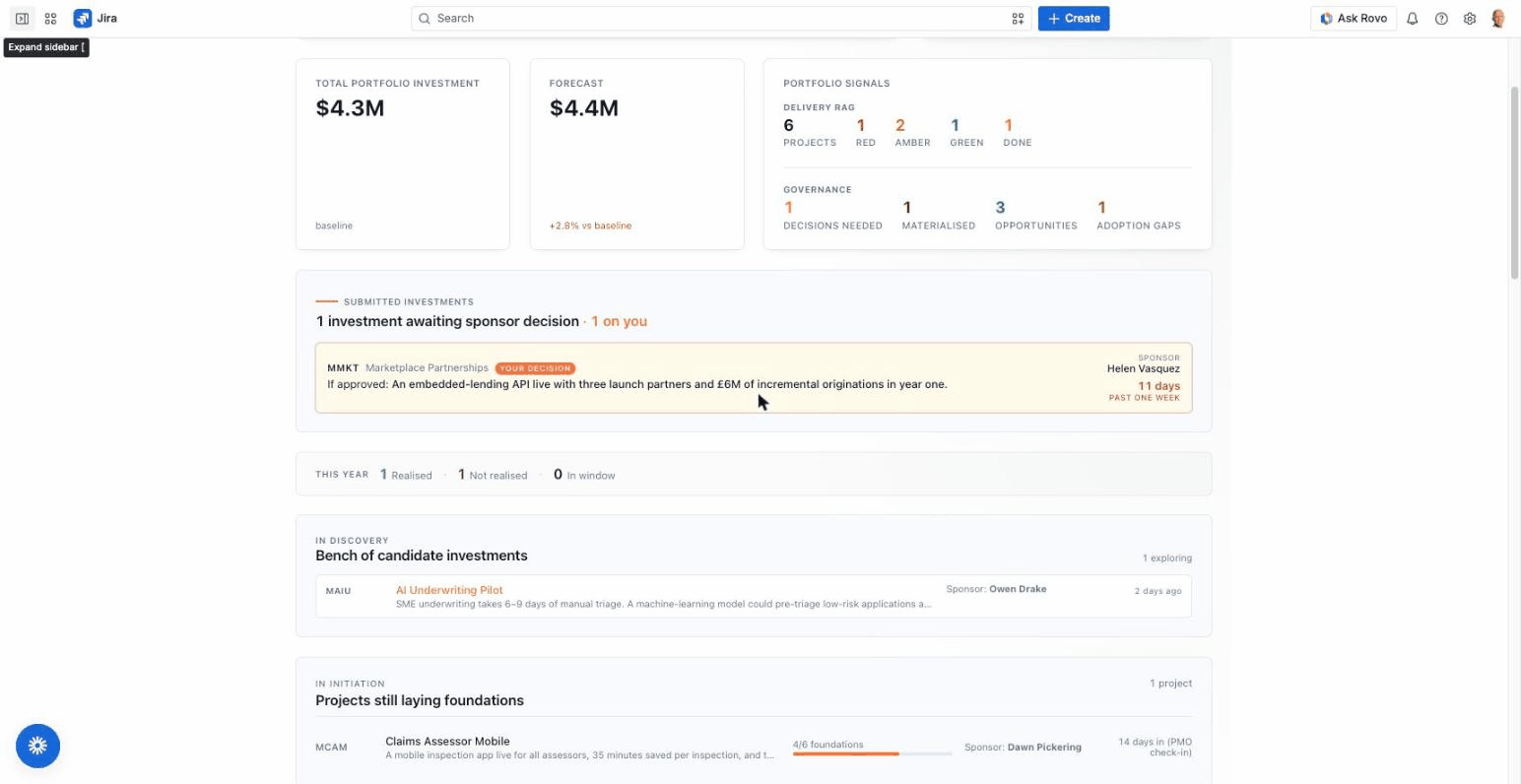Click the vertical page scrollbar
This screenshot has height=784, width=1521.
click(1514, 183)
